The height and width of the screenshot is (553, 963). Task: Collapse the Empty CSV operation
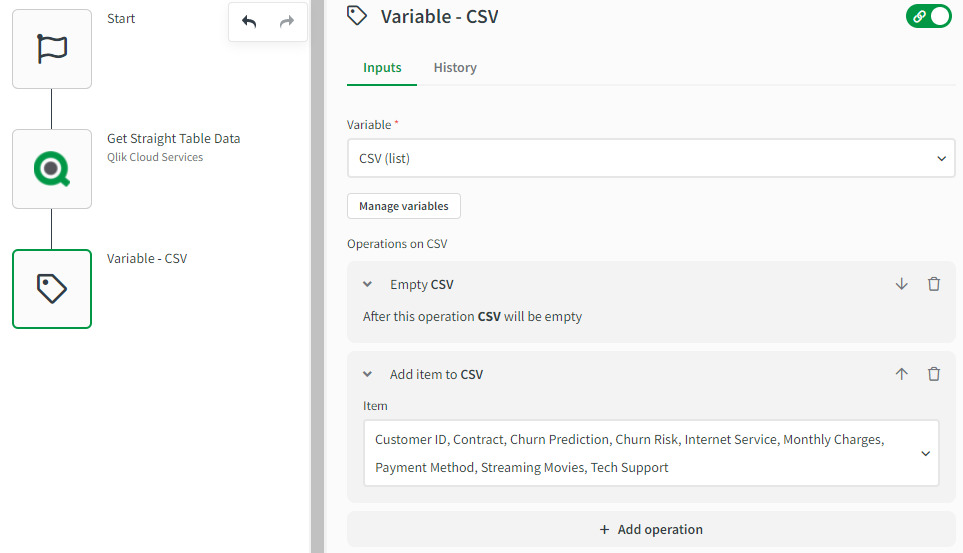click(x=368, y=285)
